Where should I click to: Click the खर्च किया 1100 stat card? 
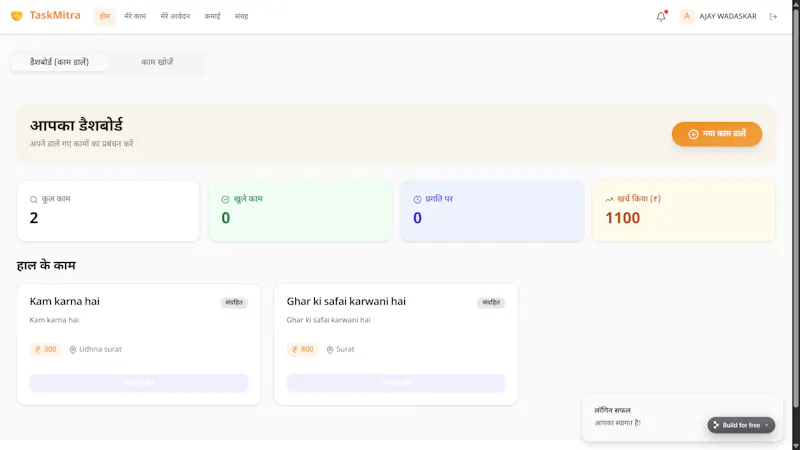[684, 211]
